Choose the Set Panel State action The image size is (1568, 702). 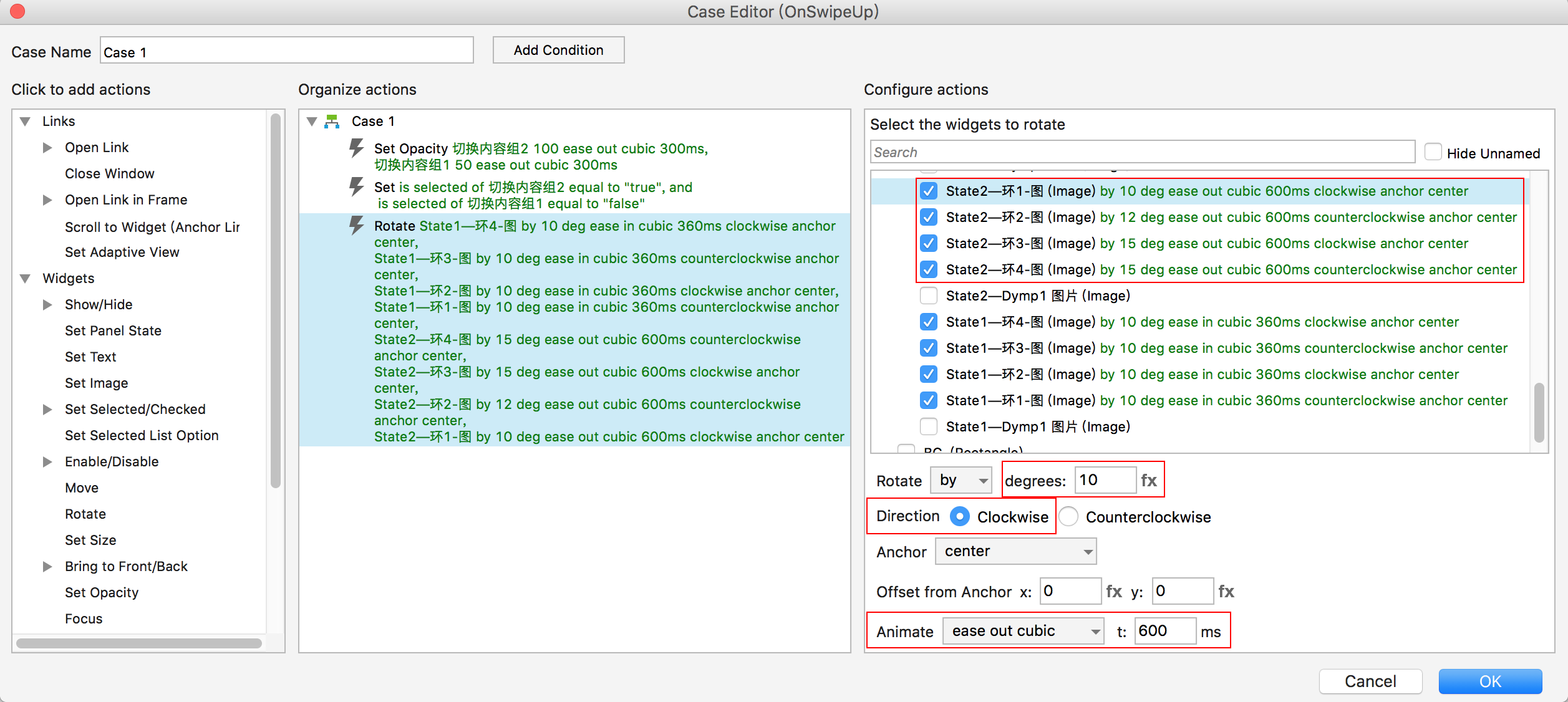tap(113, 331)
